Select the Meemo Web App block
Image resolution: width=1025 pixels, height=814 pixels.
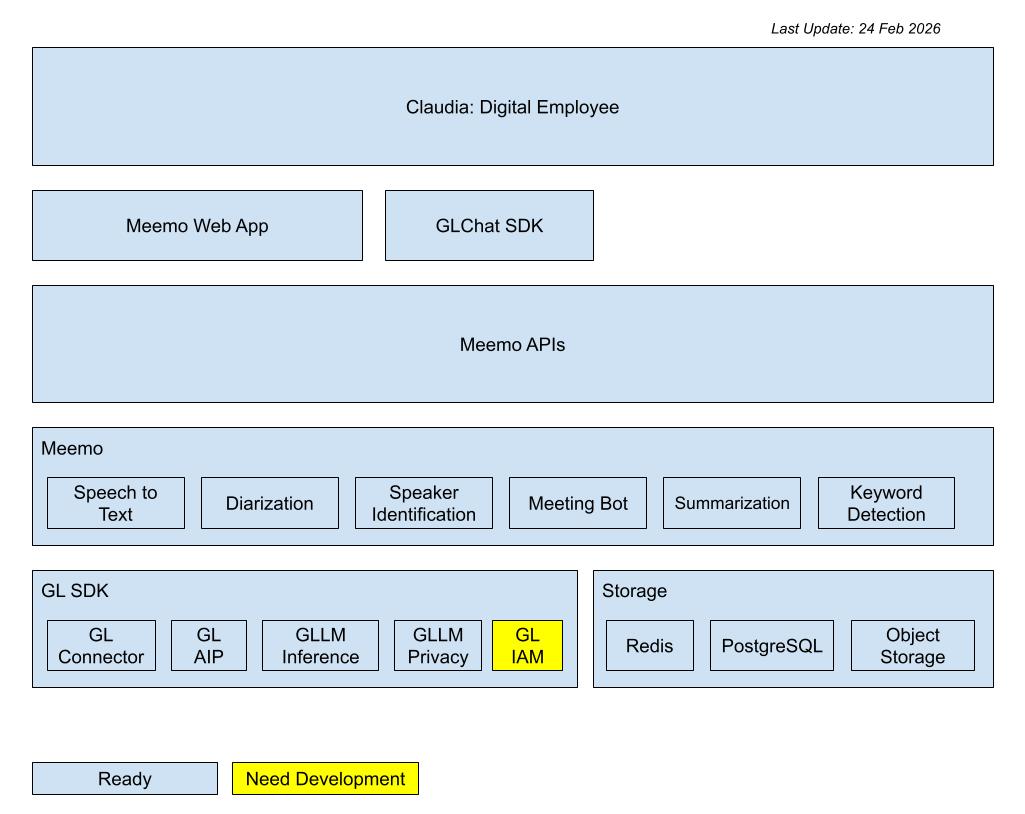(197, 226)
